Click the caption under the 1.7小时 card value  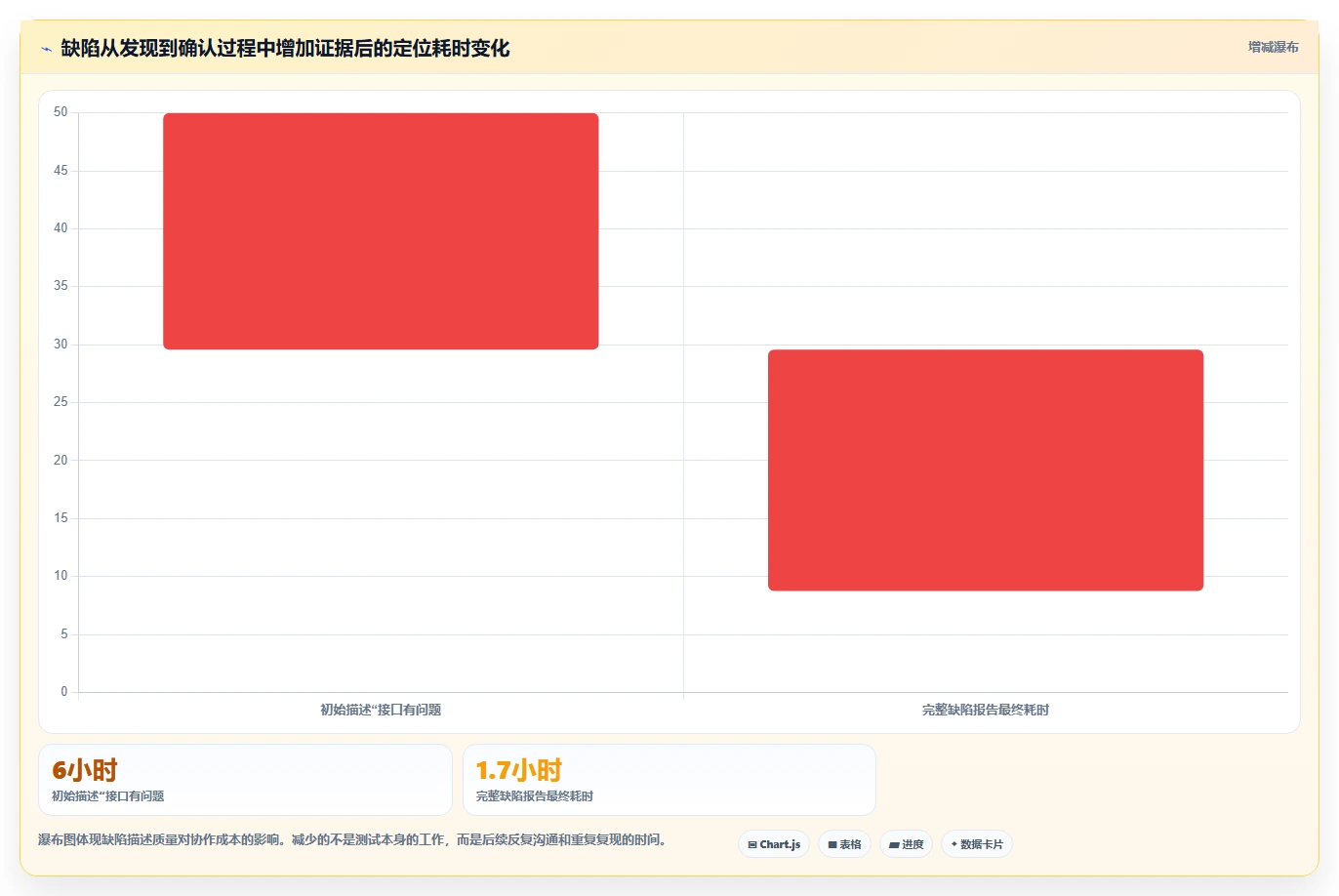[534, 796]
